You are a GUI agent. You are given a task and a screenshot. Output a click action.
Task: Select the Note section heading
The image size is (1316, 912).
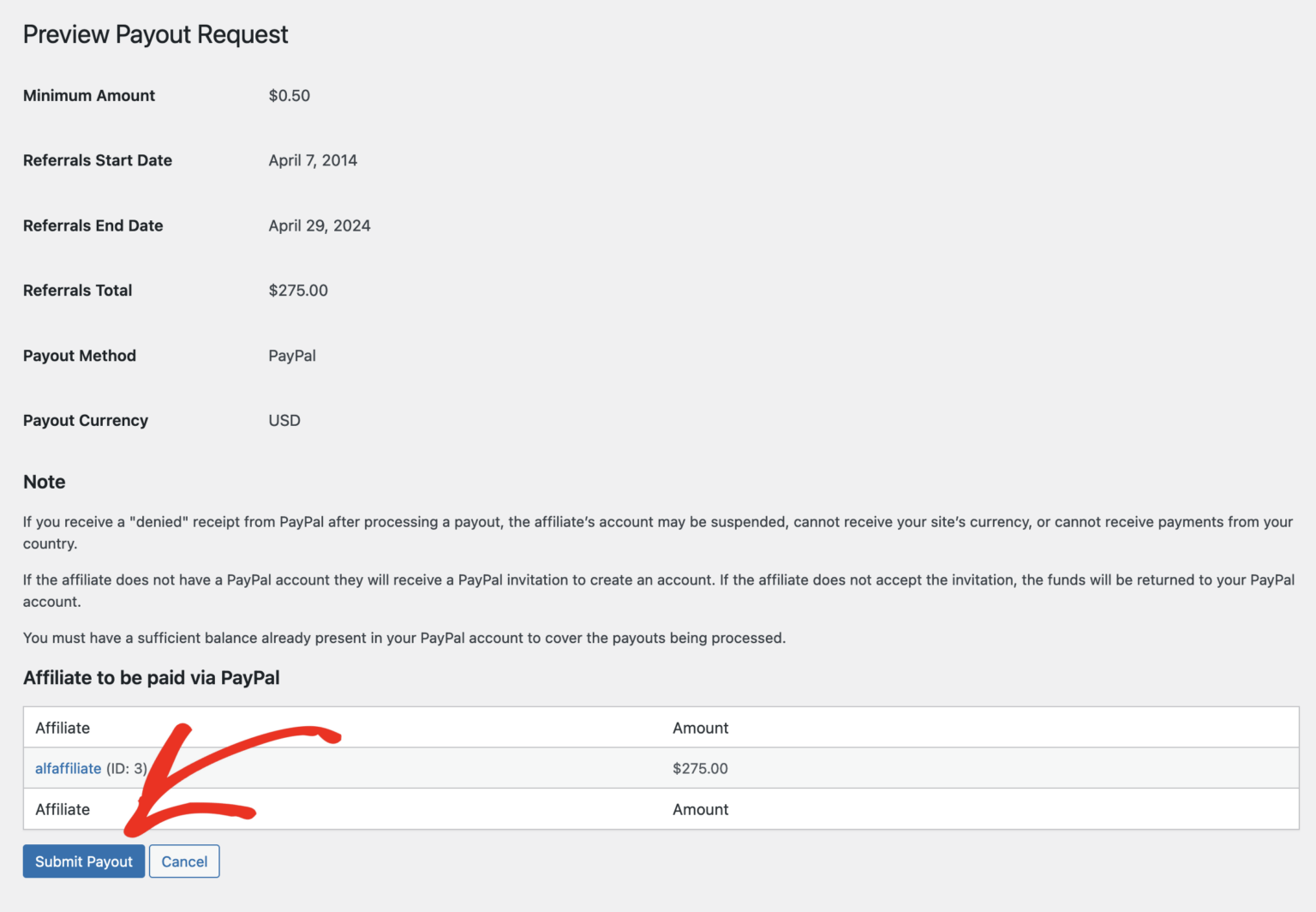[x=44, y=482]
